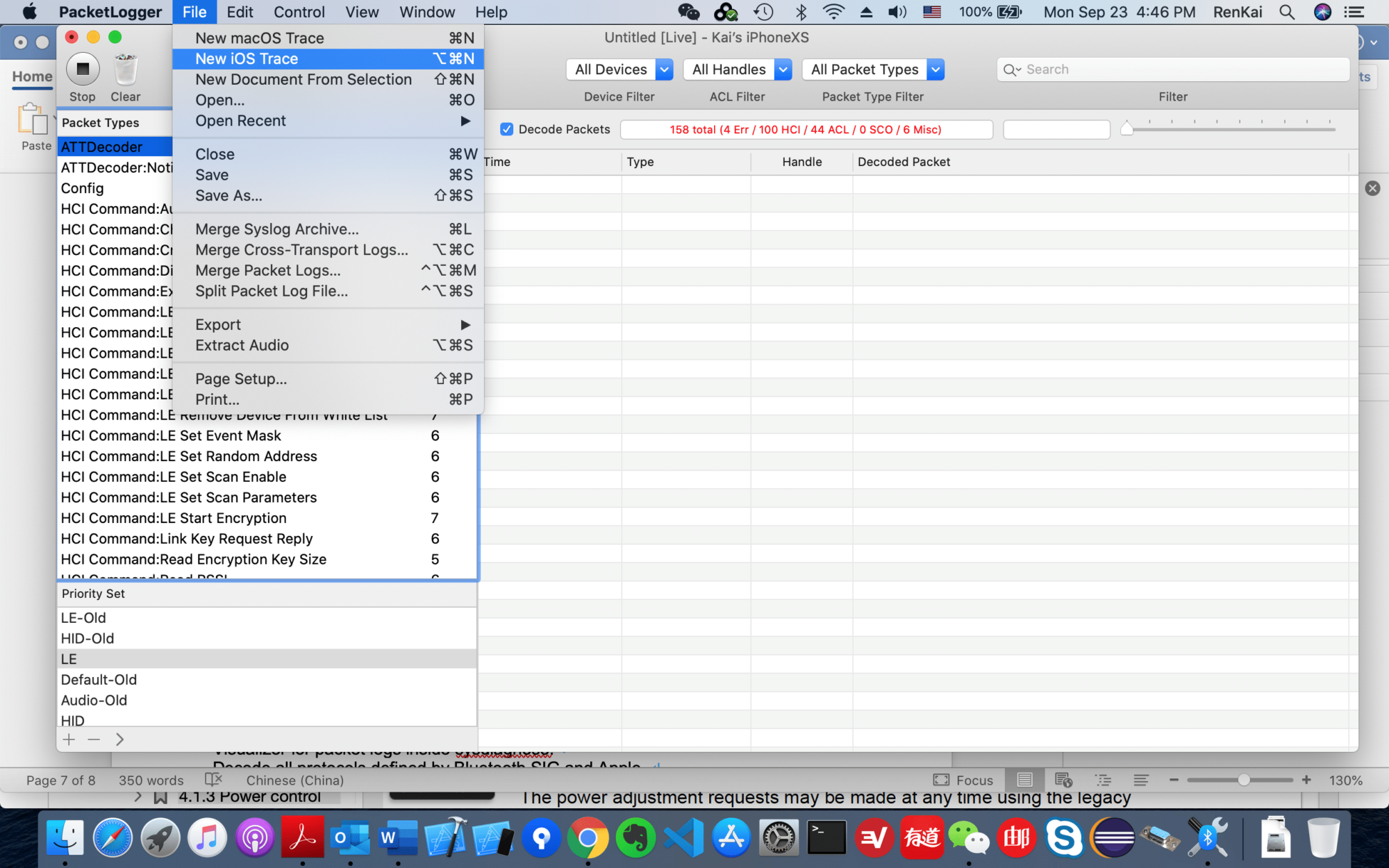Select Web Layout view icon in Word status bar
Screen dimensions: 1389x868
coord(1063,780)
